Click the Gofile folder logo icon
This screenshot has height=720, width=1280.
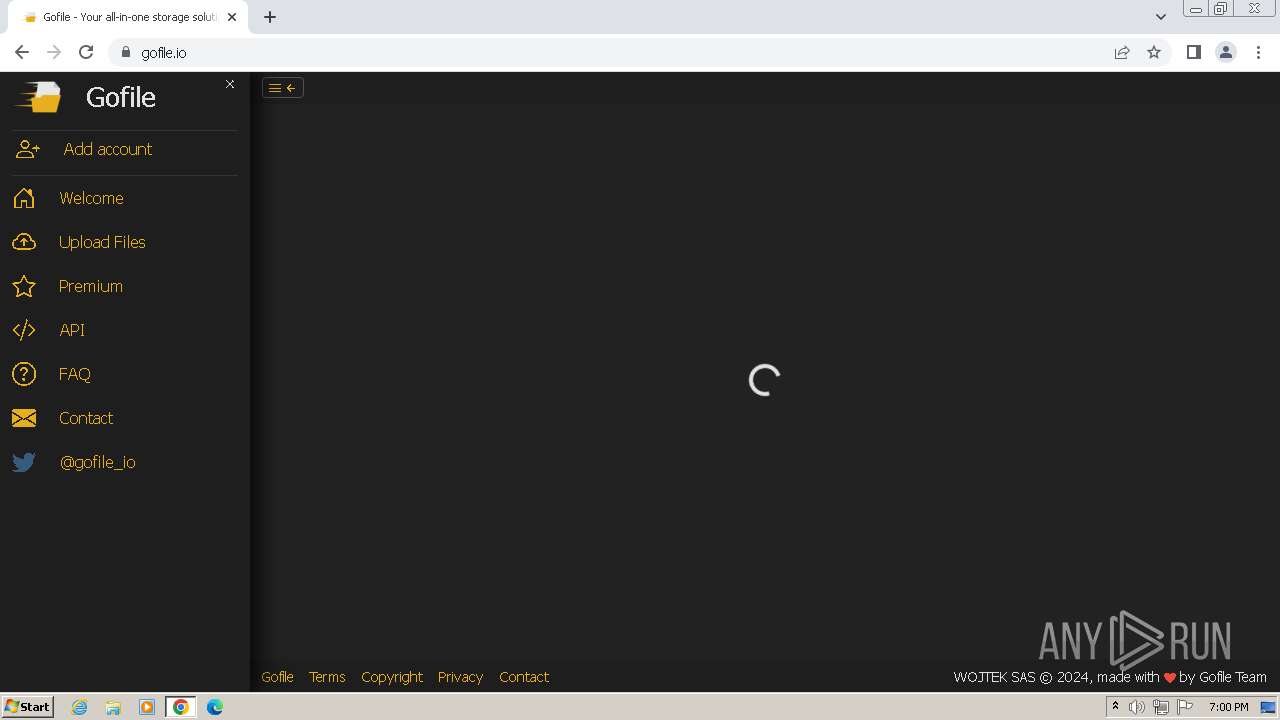38,97
